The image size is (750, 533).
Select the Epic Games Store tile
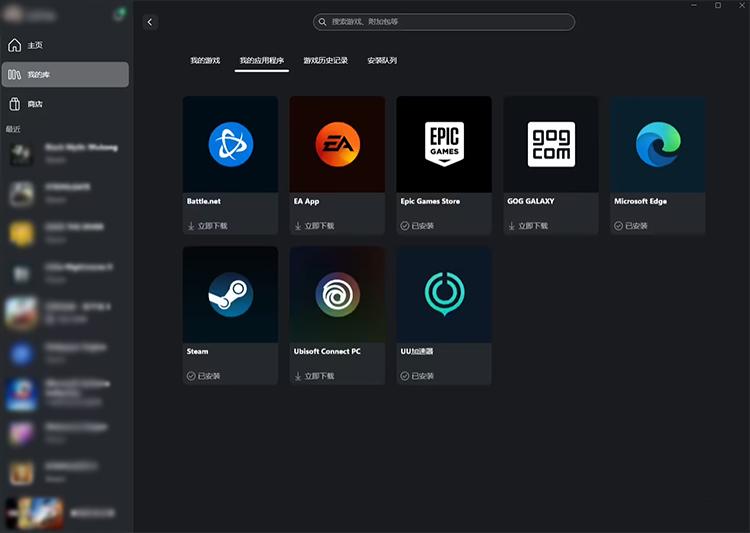point(444,145)
